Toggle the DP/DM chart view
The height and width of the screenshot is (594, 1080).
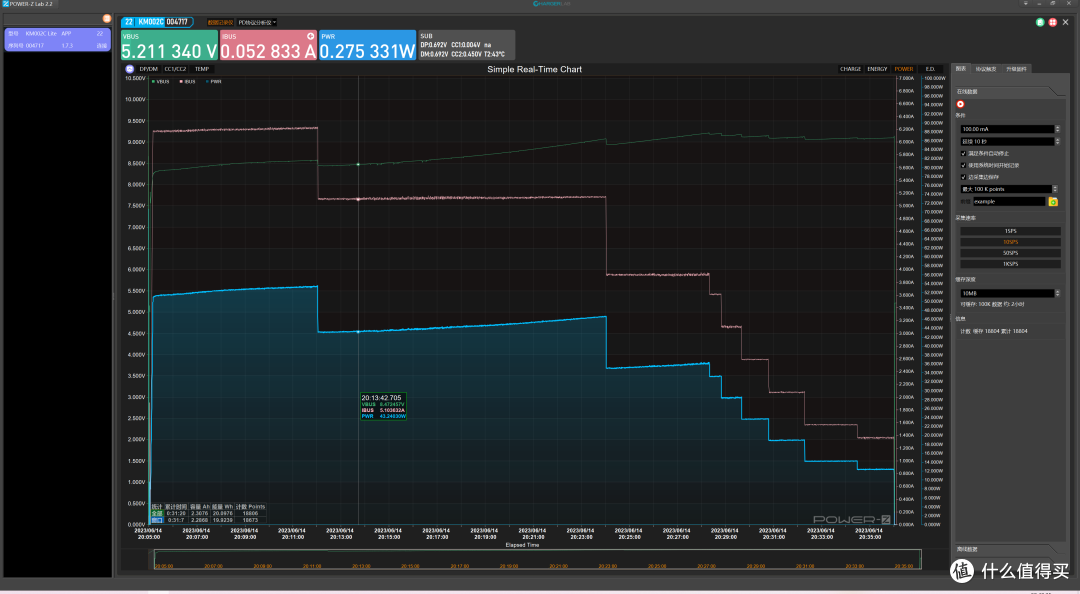148,69
